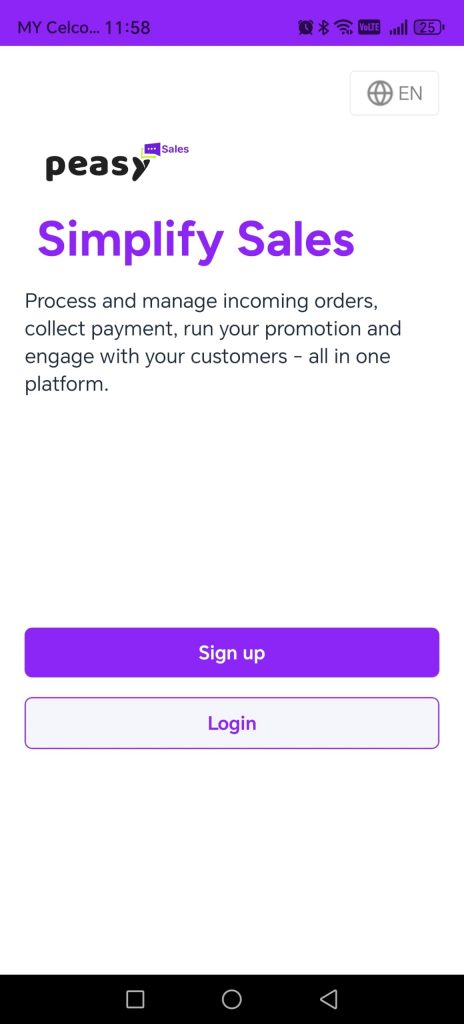Image resolution: width=464 pixels, height=1024 pixels.
Task: Tap the alarm clock status icon
Action: (305, 27)
